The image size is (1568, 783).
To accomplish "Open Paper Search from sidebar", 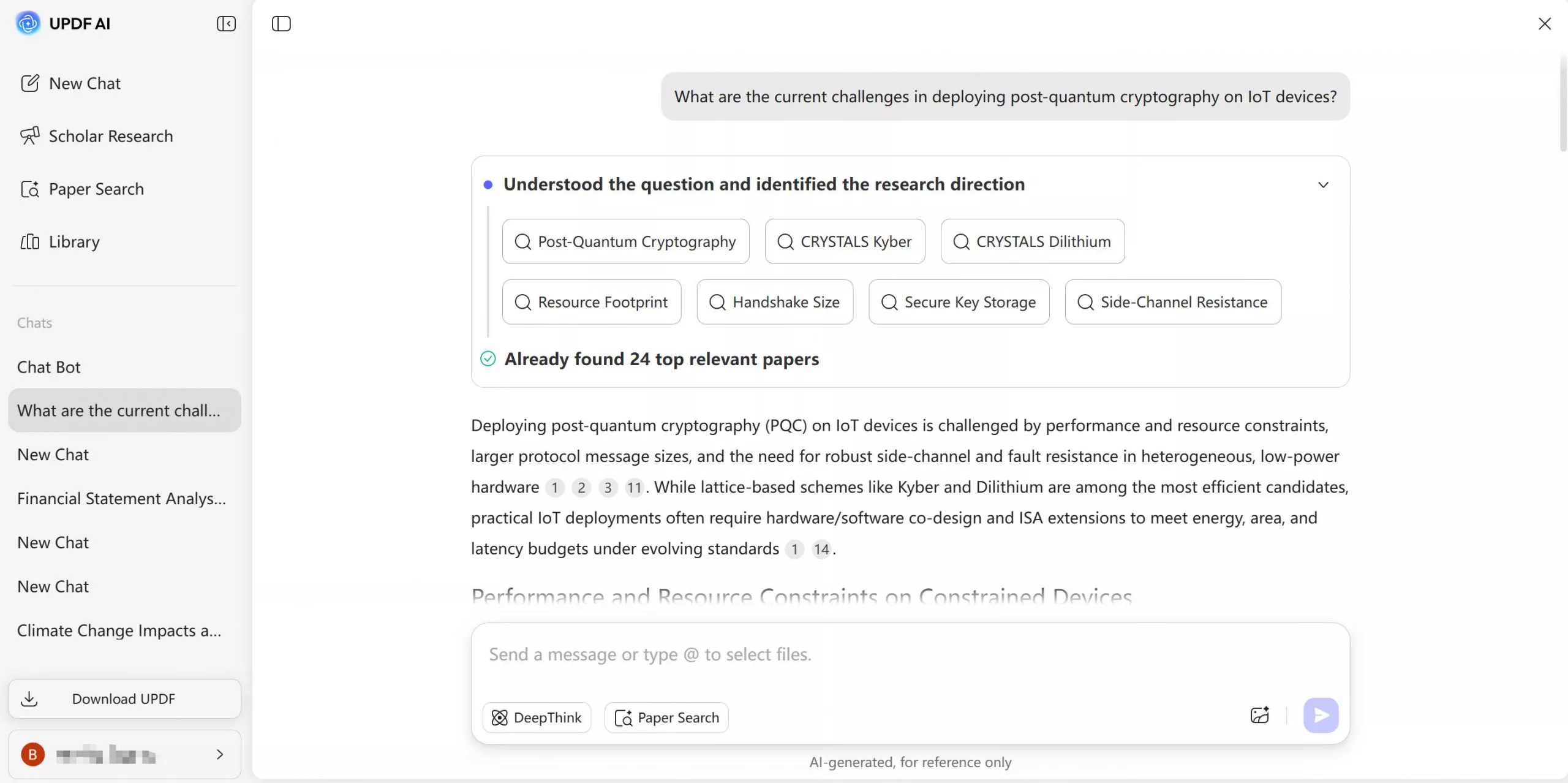I will coord(97,189).
